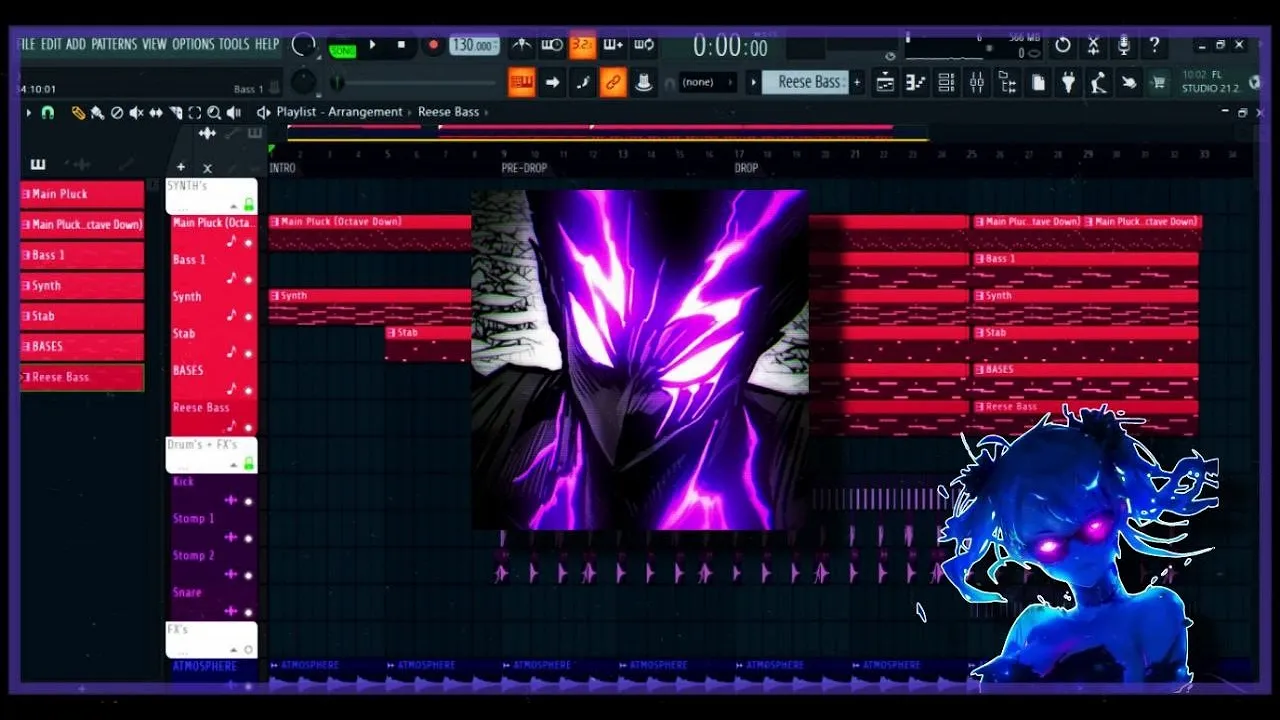Toggle orange link multilink controllers icon
Viewport: 1280px width, 720px height.
click(613, 82)
